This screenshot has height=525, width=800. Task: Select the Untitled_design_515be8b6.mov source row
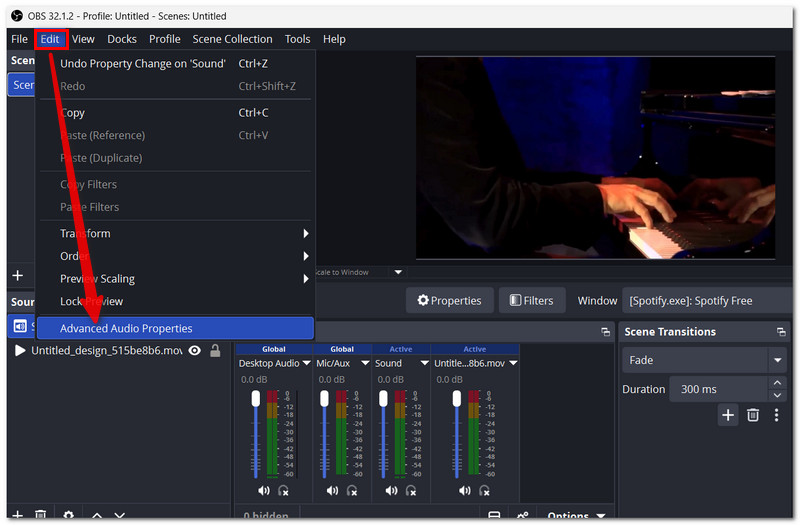118,351
